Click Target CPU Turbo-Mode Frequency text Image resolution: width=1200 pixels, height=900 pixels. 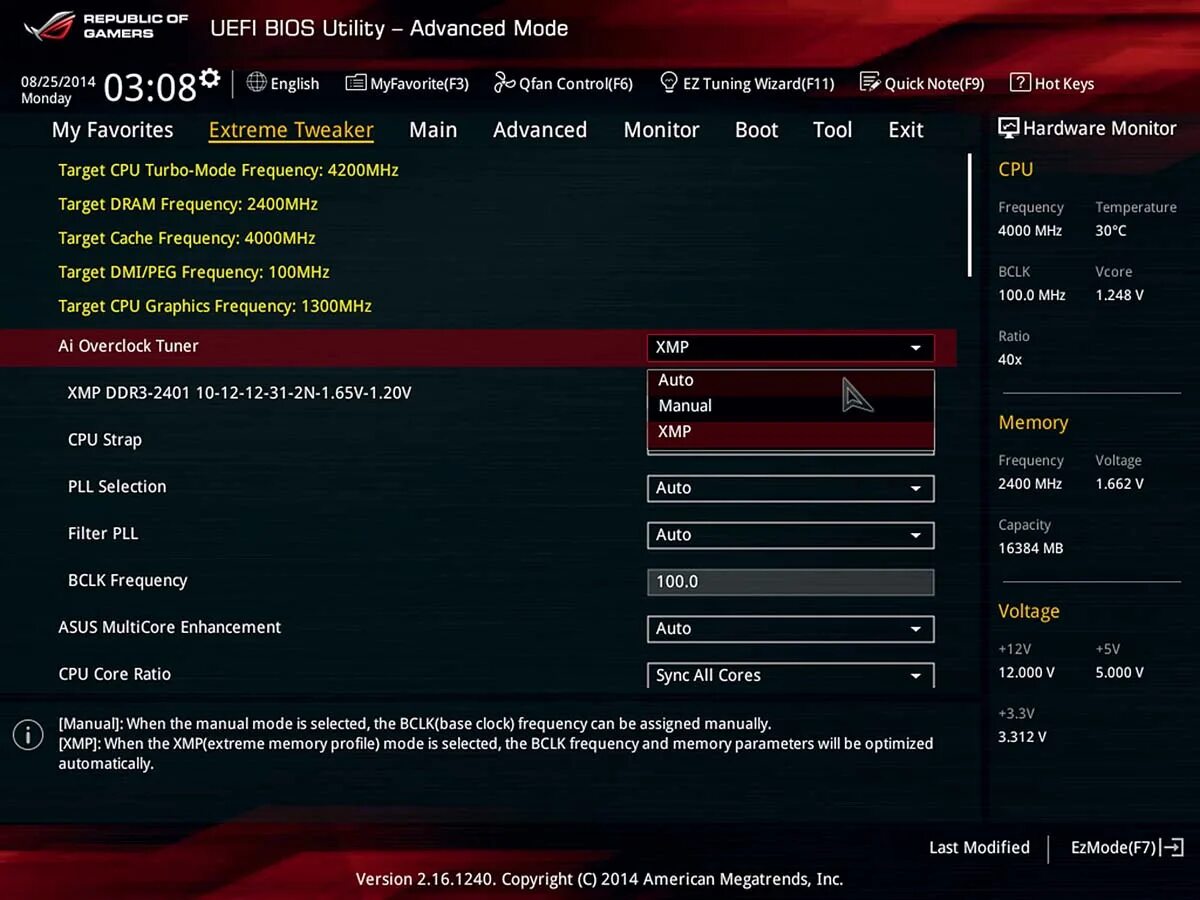pyautogui.click(x=228, y=170)
